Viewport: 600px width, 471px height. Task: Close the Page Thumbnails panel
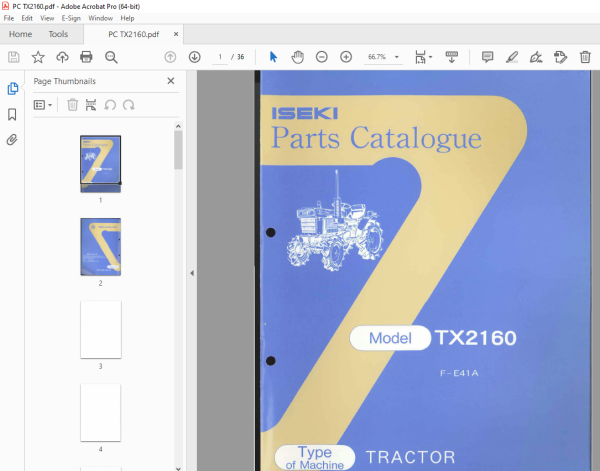(x=171, y=81)
